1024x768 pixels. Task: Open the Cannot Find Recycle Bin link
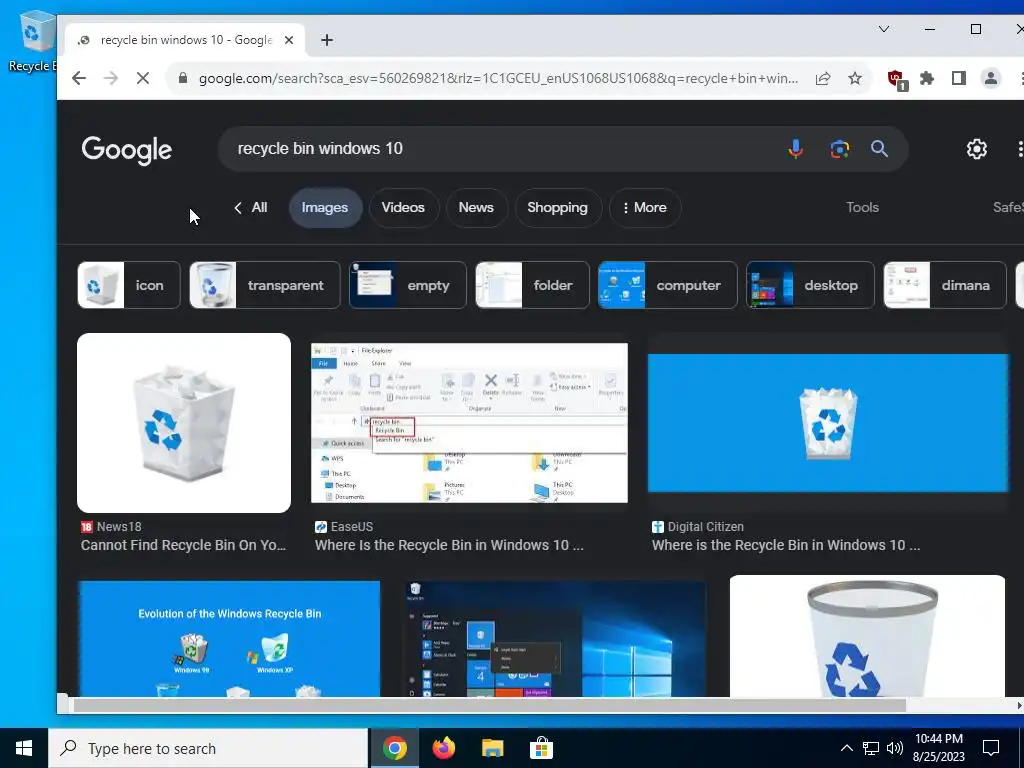184,545
